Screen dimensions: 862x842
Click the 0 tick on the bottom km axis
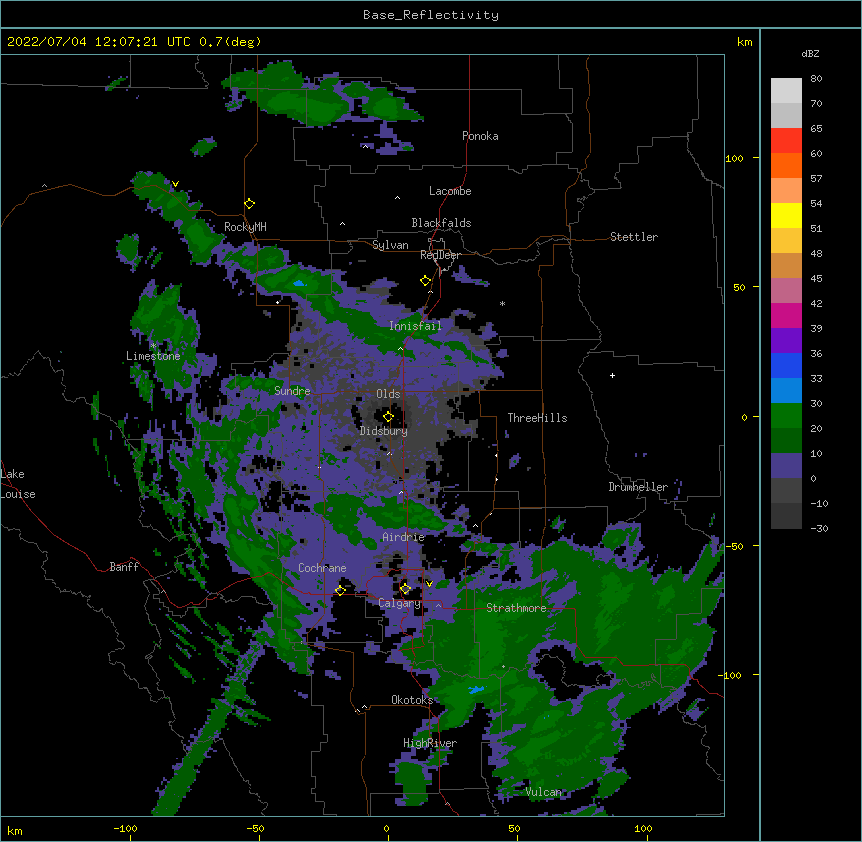[386, 828]
